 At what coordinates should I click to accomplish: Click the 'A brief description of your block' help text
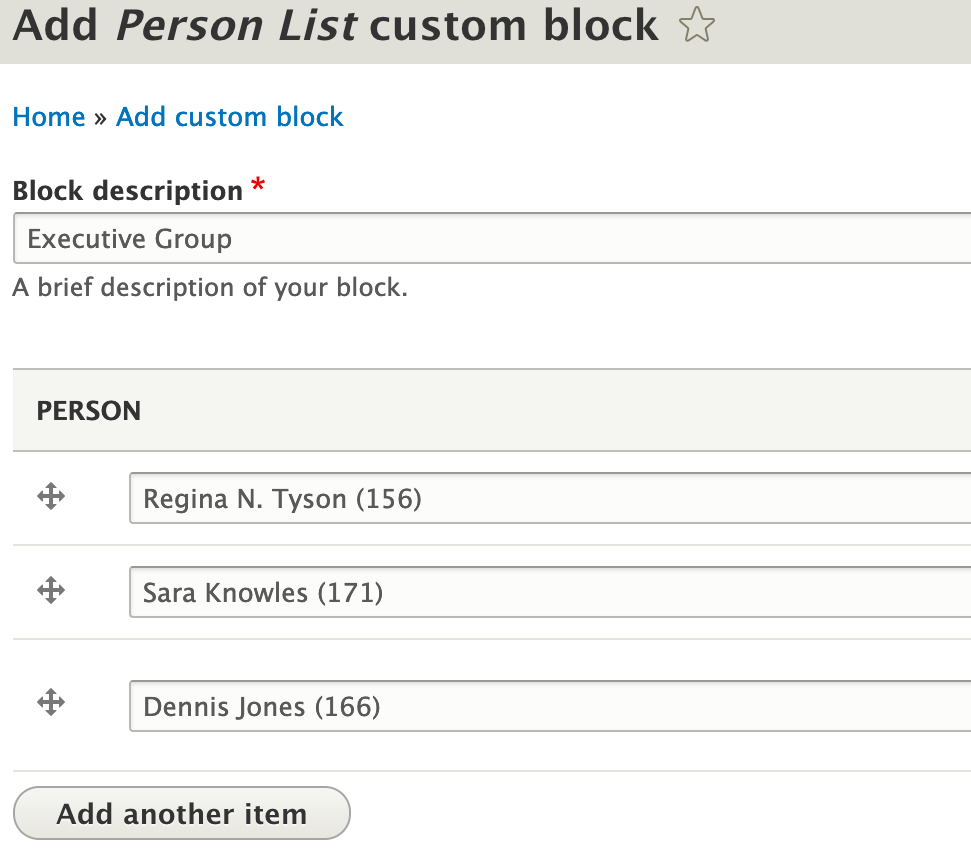coord(210,288)
